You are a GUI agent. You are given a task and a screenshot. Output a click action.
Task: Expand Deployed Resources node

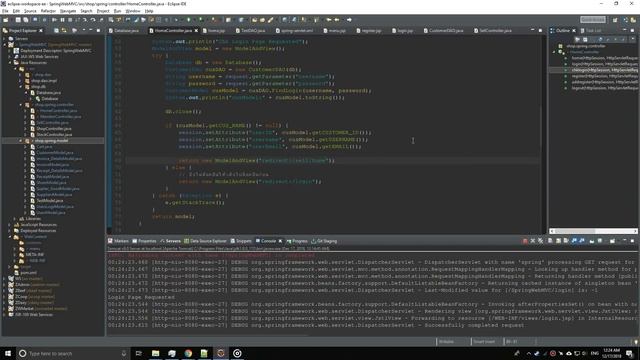10,231
